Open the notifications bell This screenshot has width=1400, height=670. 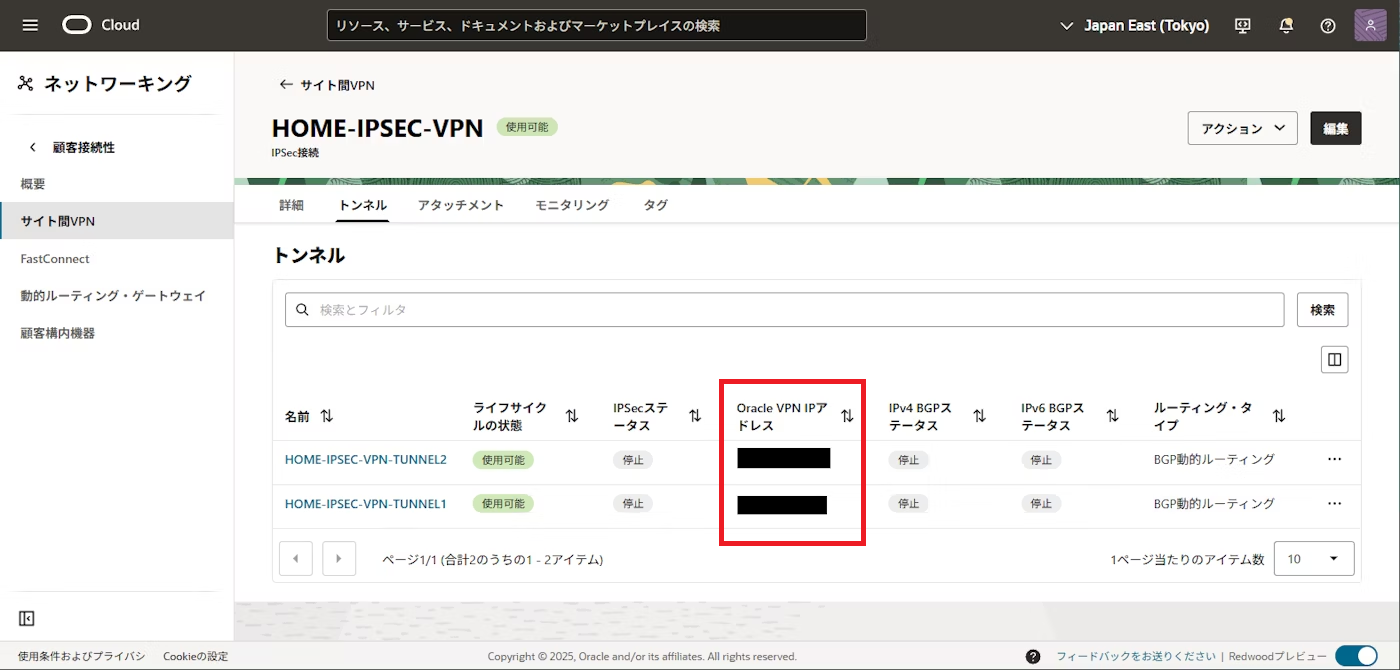pos(1286,26)
